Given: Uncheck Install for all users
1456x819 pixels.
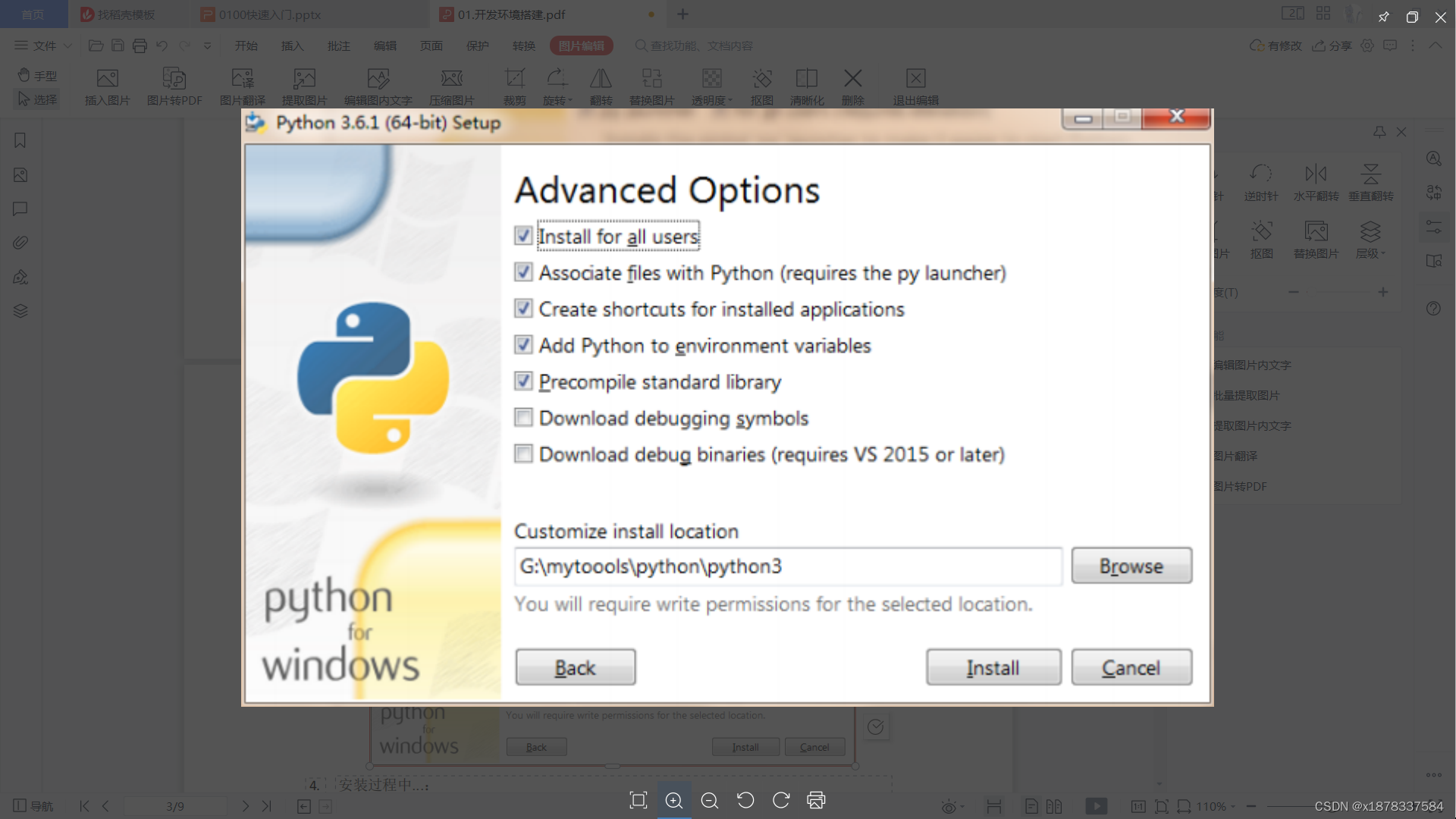Looking at the screenshot, I should (x=523, y=236).
